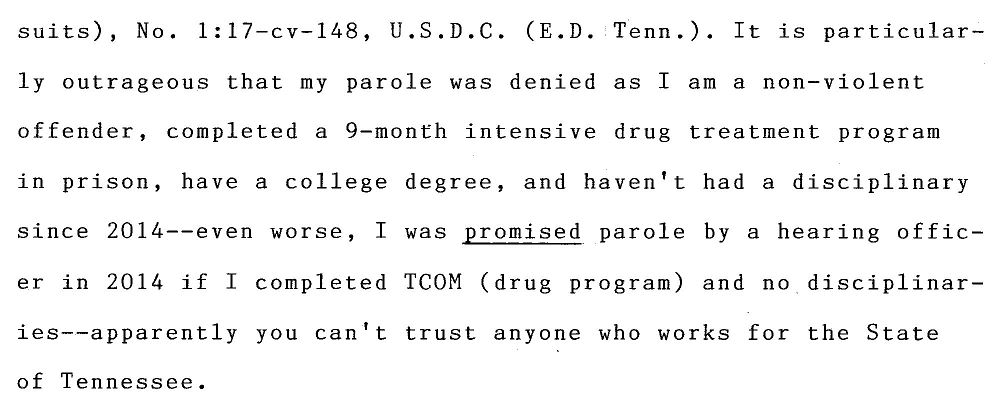1006x419 pixels.
Task: Click the underlined word "promised"
Action: (x=522, y=234)
